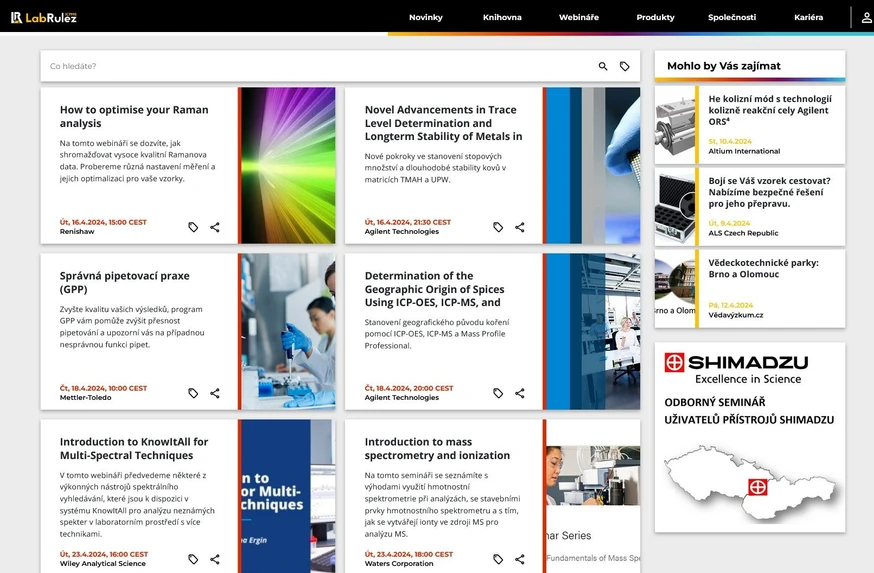Click date 'Út, 23.4.2024, 18:00 CEST'

pos(409,554)
